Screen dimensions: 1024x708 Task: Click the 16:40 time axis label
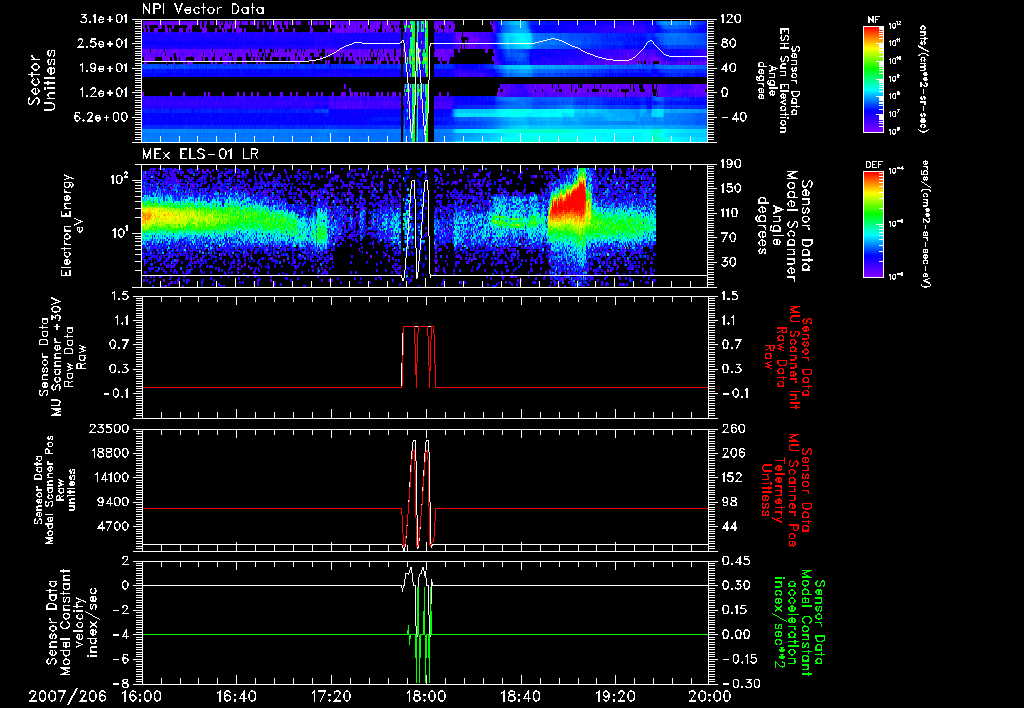coord(237,696)
